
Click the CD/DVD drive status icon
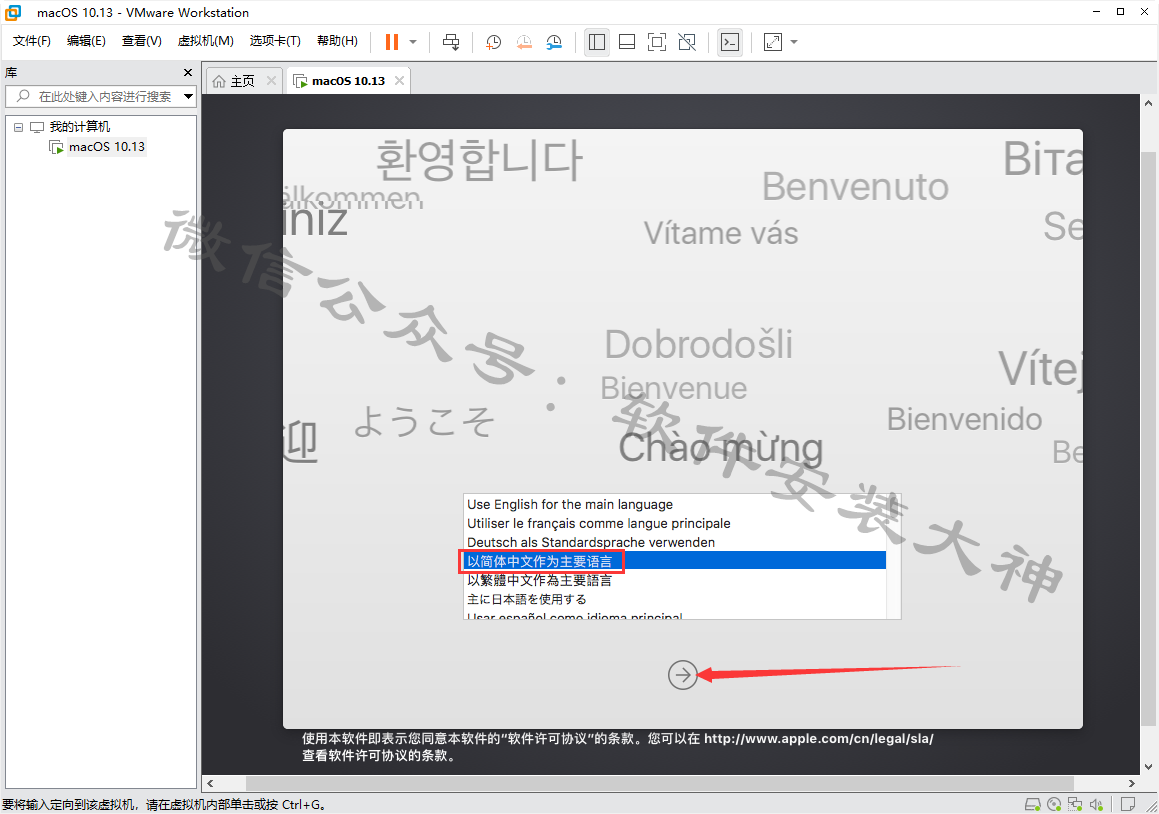[1054, 804]
